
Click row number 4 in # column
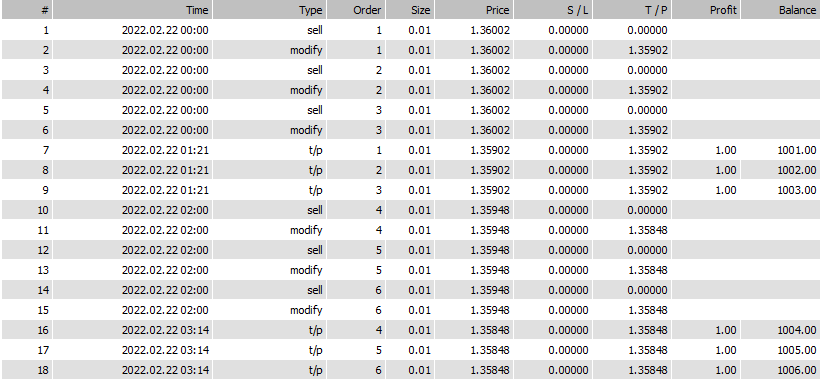(46, 90)
